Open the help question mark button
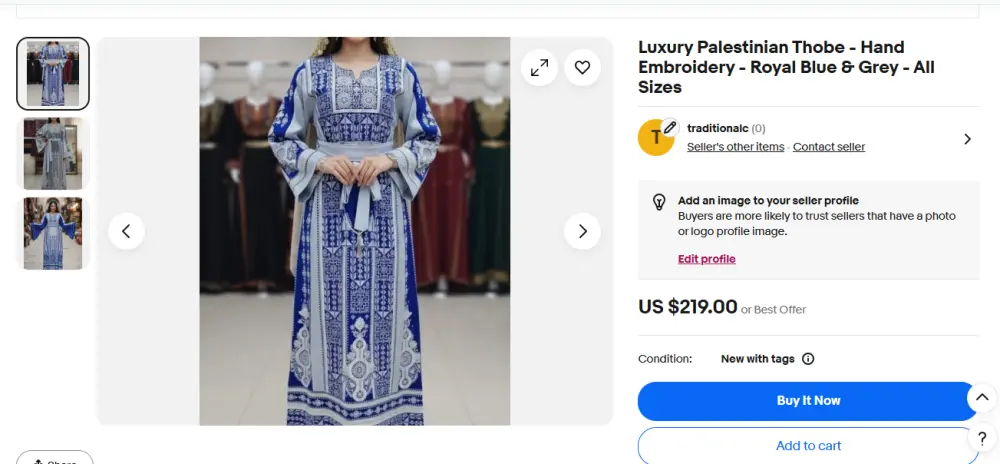This screenshot has height=464, width=1000. (982, 439)
